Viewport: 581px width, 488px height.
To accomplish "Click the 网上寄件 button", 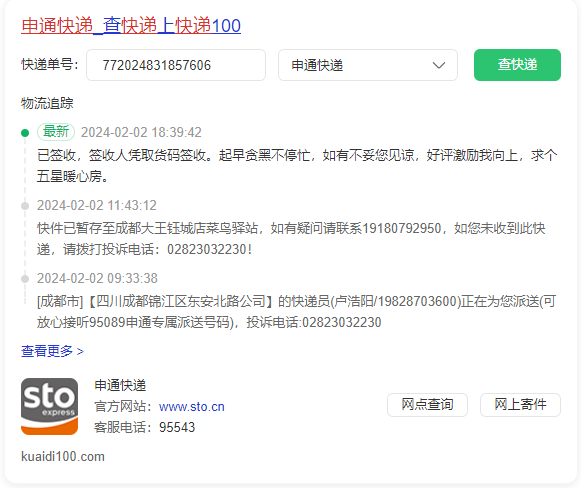I will pyautogui.click(x=520, y=405).
